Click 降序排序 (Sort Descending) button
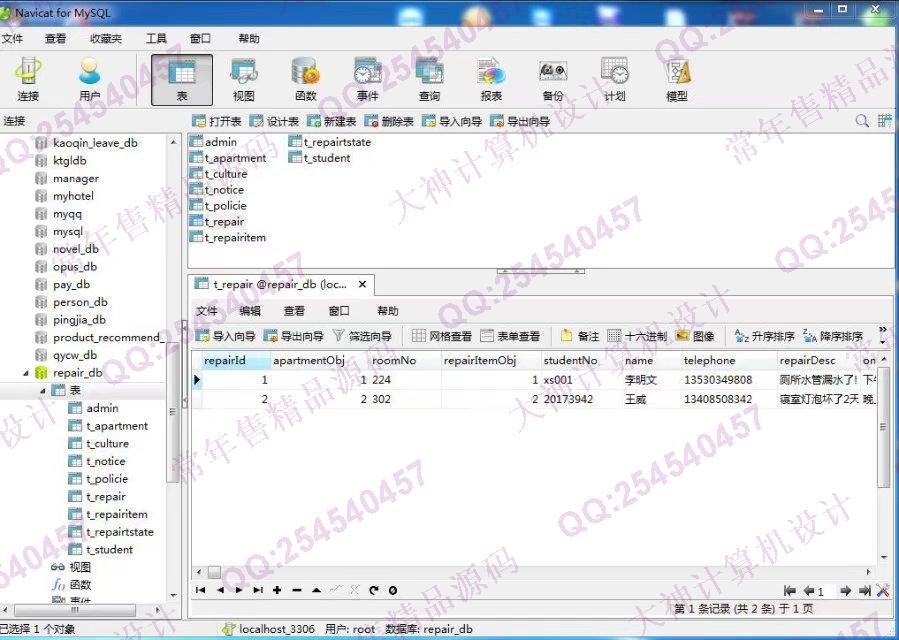This screenshot has height=640, width=899. coord(832,336)
